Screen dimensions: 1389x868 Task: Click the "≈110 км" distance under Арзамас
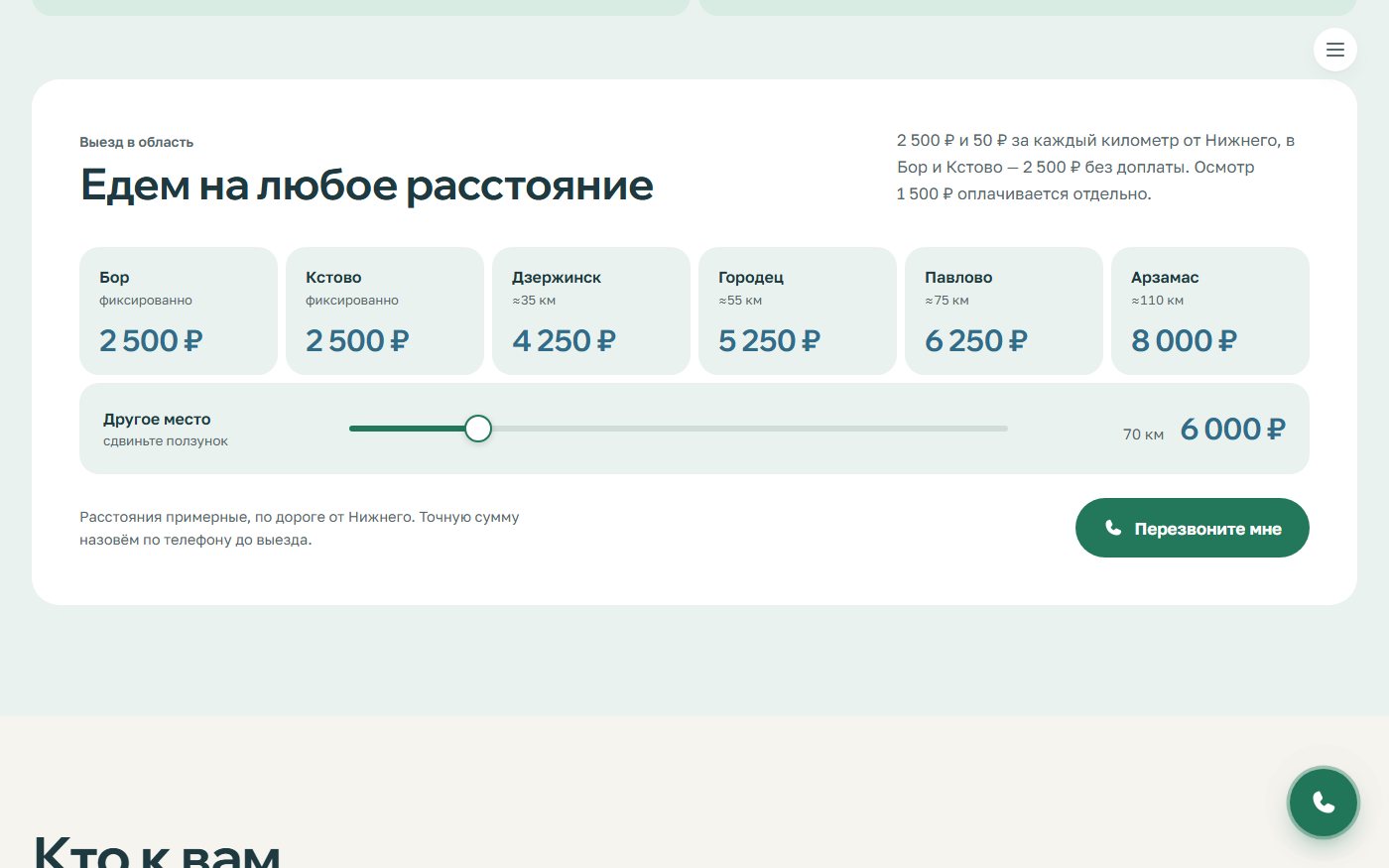1157,301
